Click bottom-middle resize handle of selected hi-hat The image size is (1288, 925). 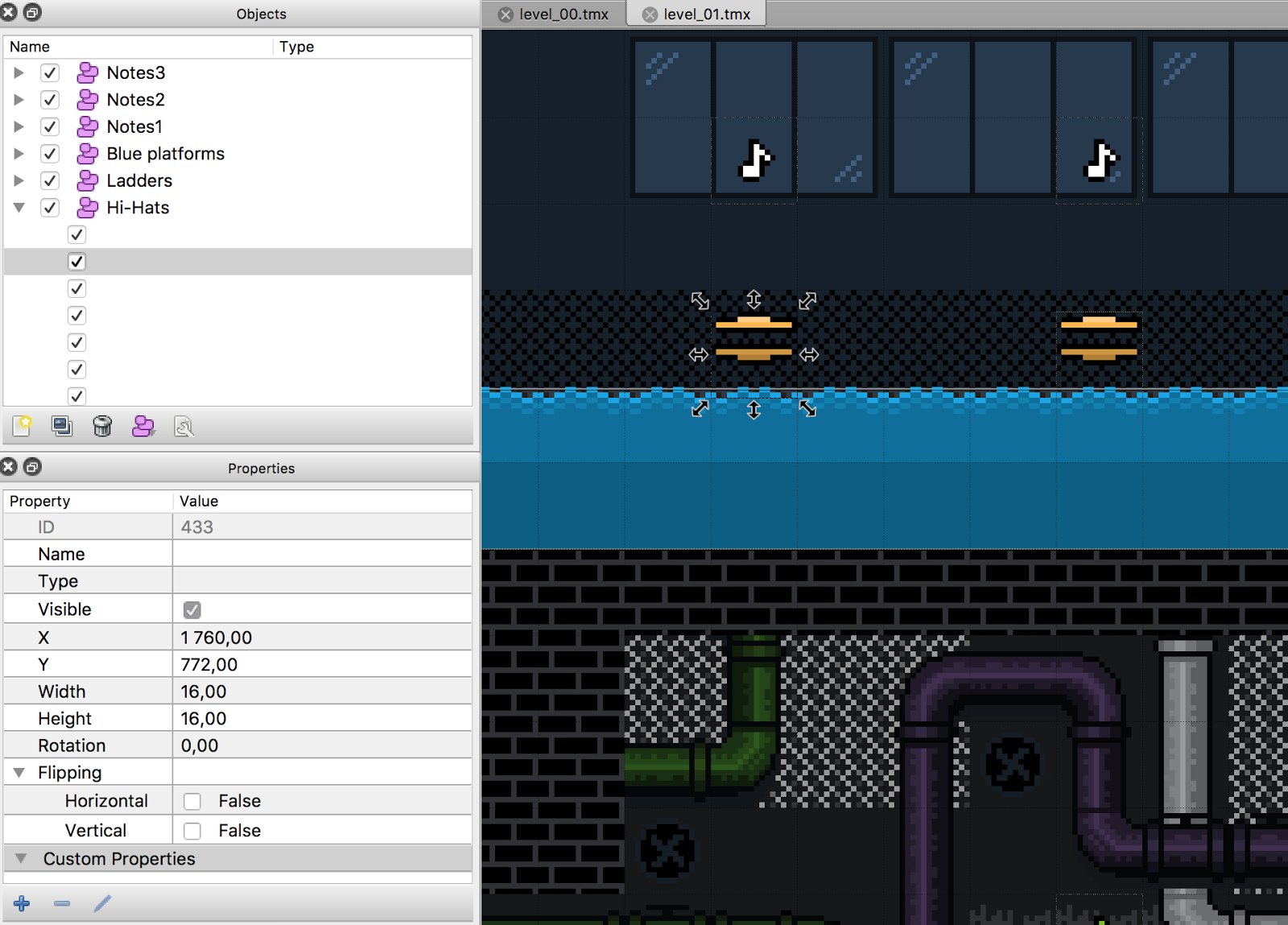coord(753,410)
